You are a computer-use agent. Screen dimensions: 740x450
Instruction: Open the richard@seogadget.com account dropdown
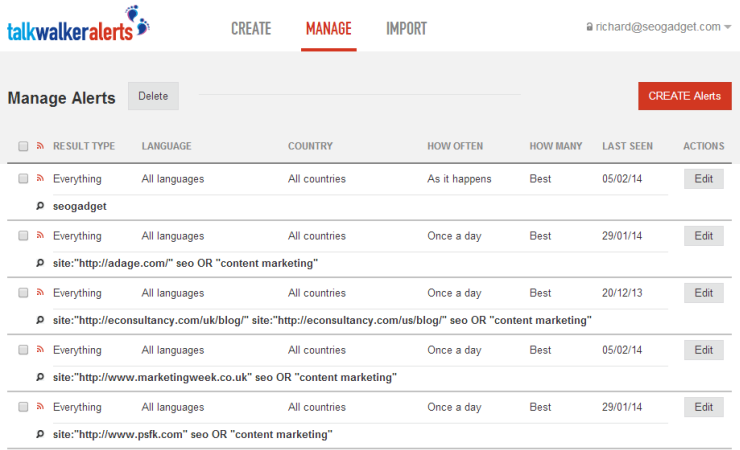click(659, 27)
